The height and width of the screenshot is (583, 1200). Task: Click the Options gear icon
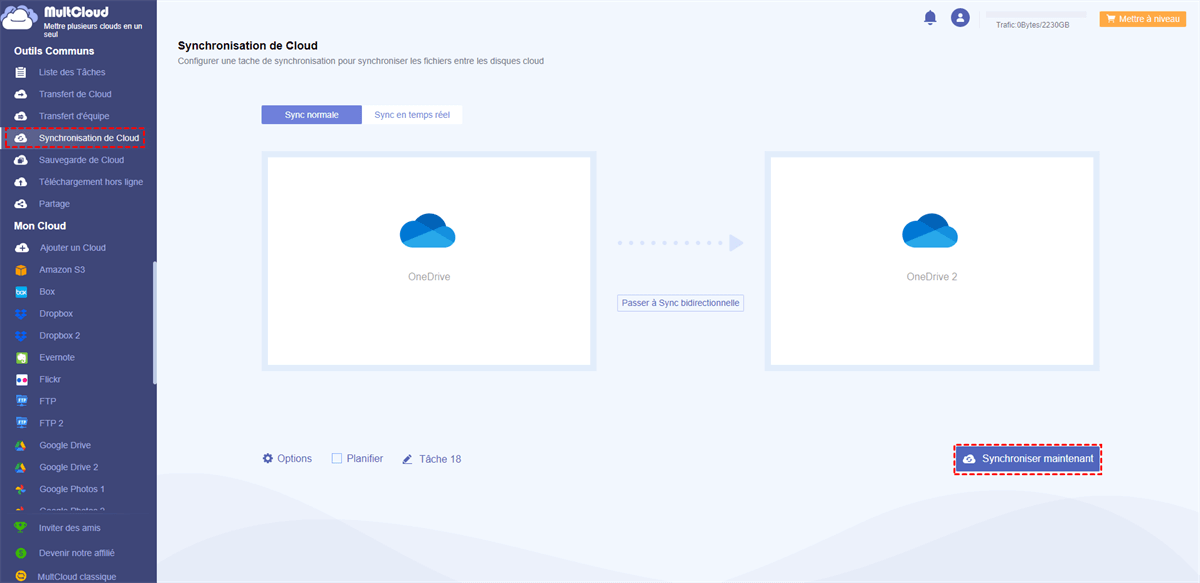click(268, 459)
